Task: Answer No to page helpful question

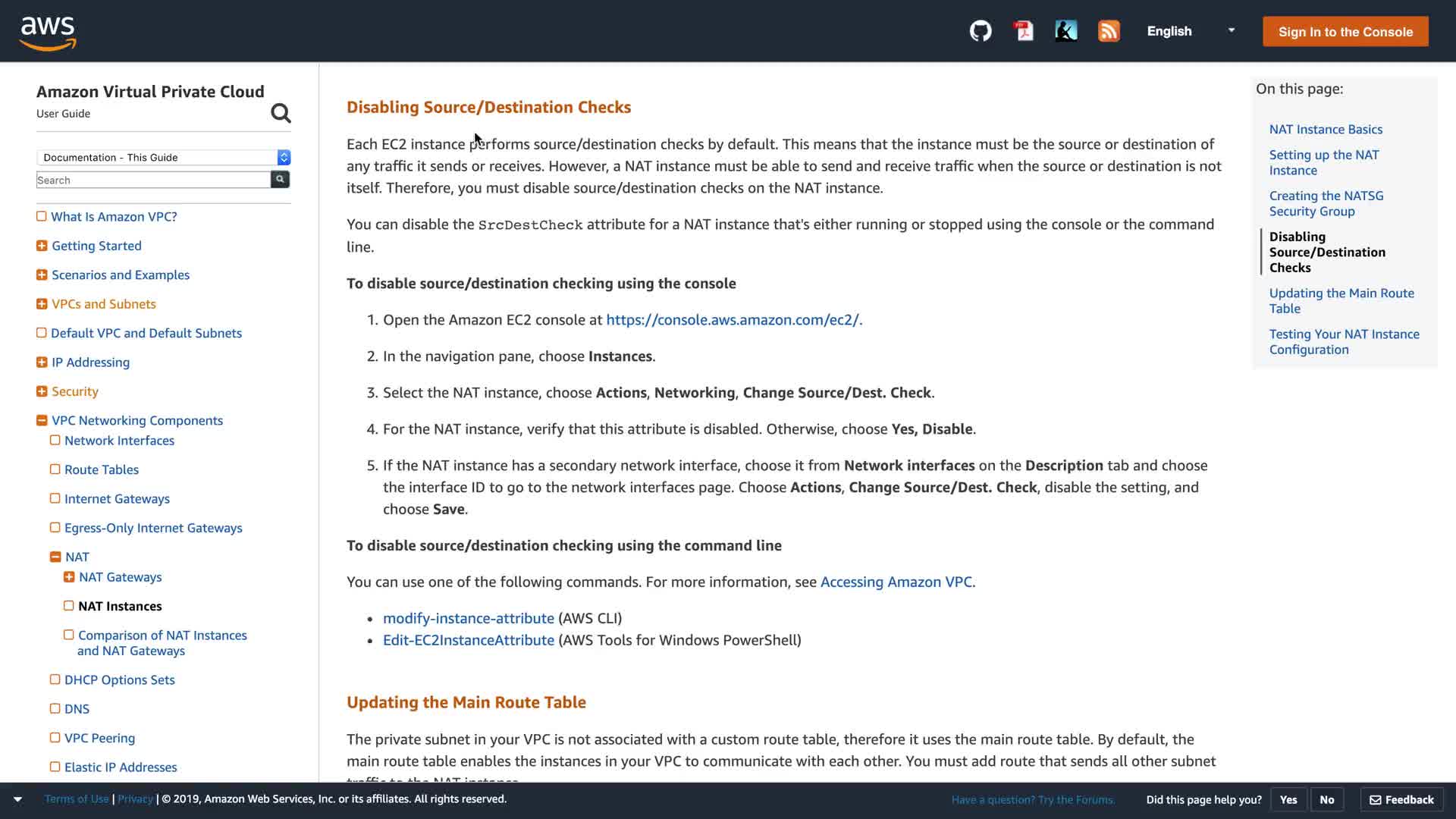Action: (1326, 799)
